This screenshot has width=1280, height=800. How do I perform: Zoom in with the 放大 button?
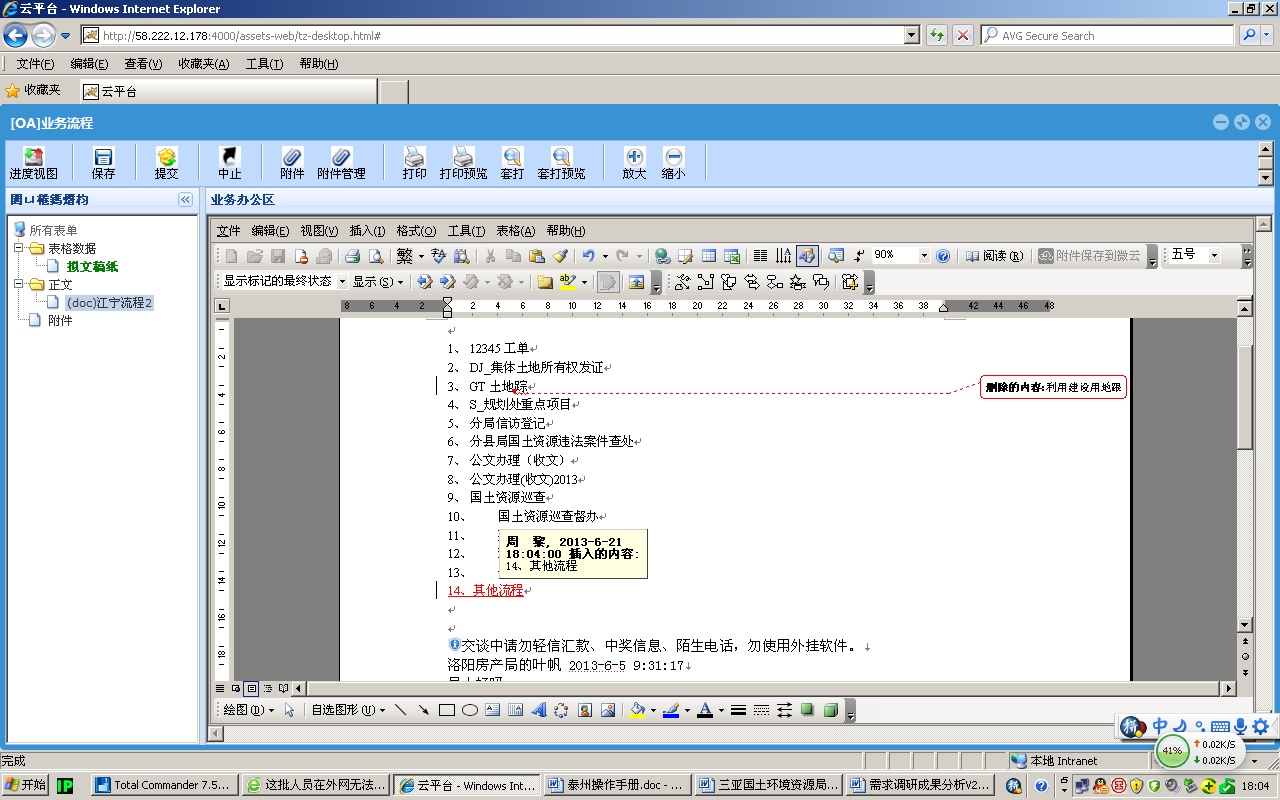(x=634, y=163)
